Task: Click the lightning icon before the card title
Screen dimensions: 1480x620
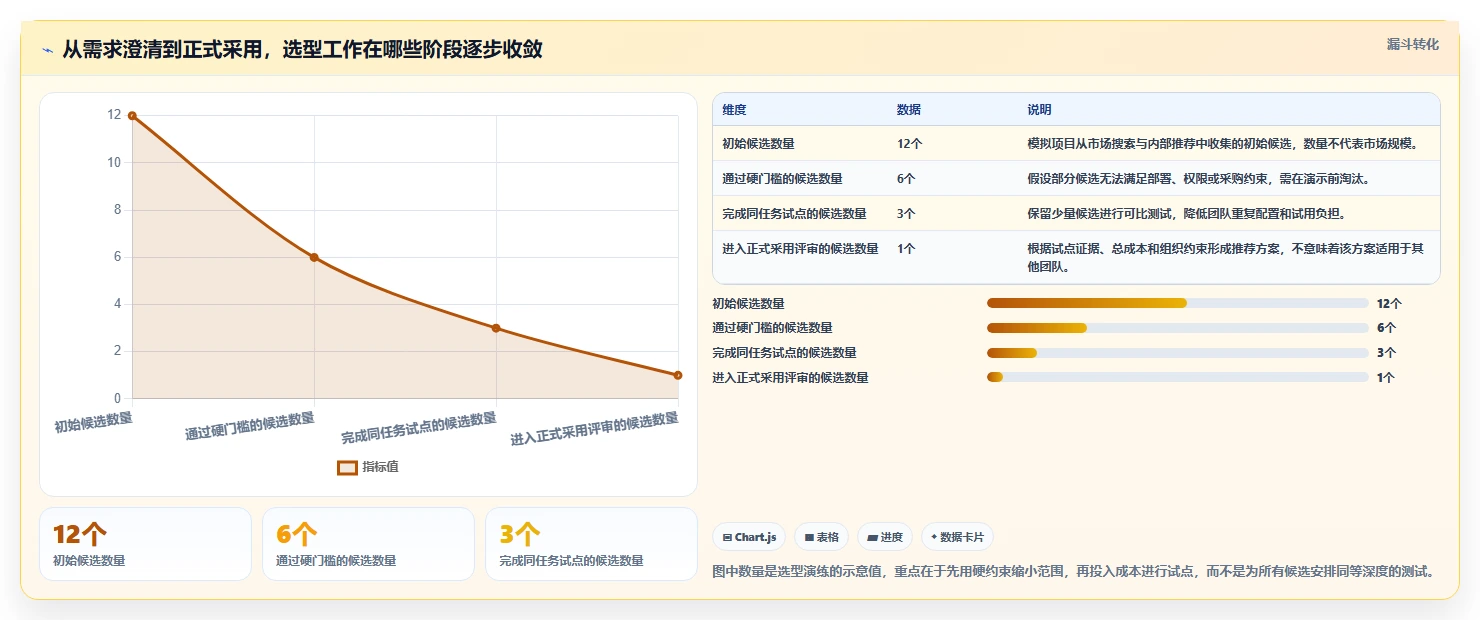Action: tap(47, 50)
